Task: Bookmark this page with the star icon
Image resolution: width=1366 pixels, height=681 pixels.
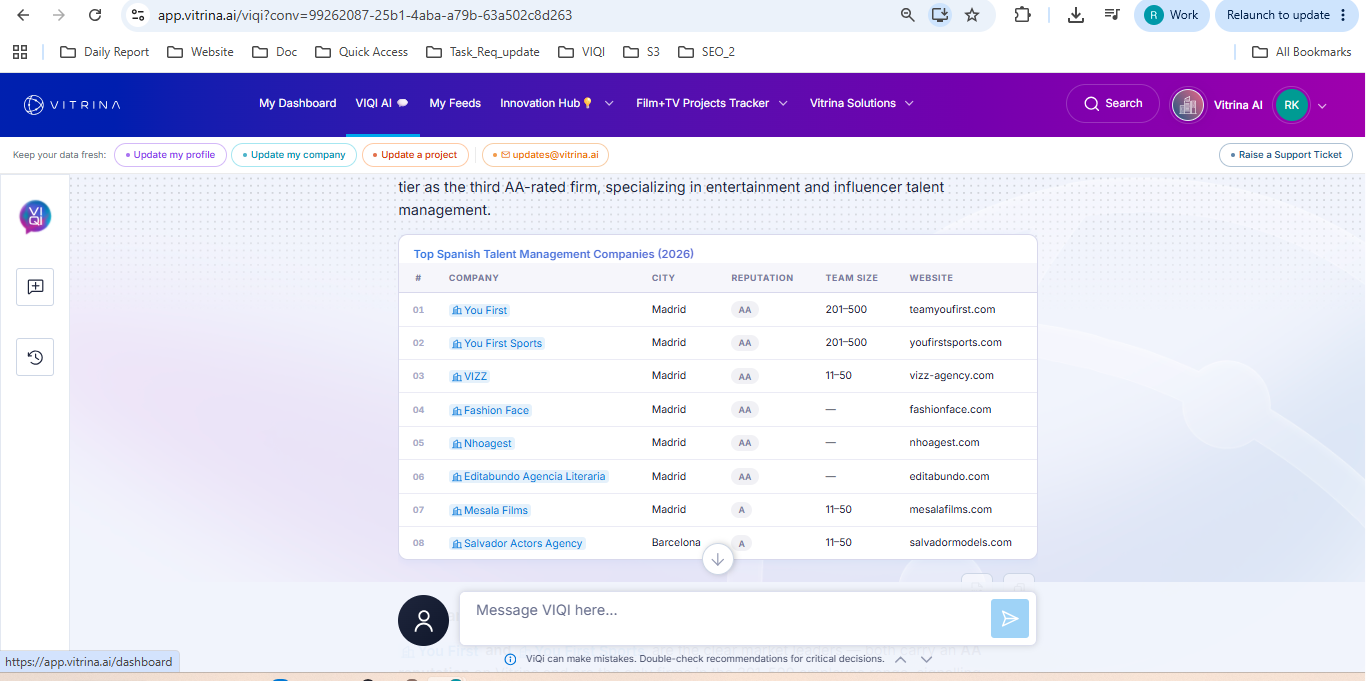Action: tap(972, 15)
